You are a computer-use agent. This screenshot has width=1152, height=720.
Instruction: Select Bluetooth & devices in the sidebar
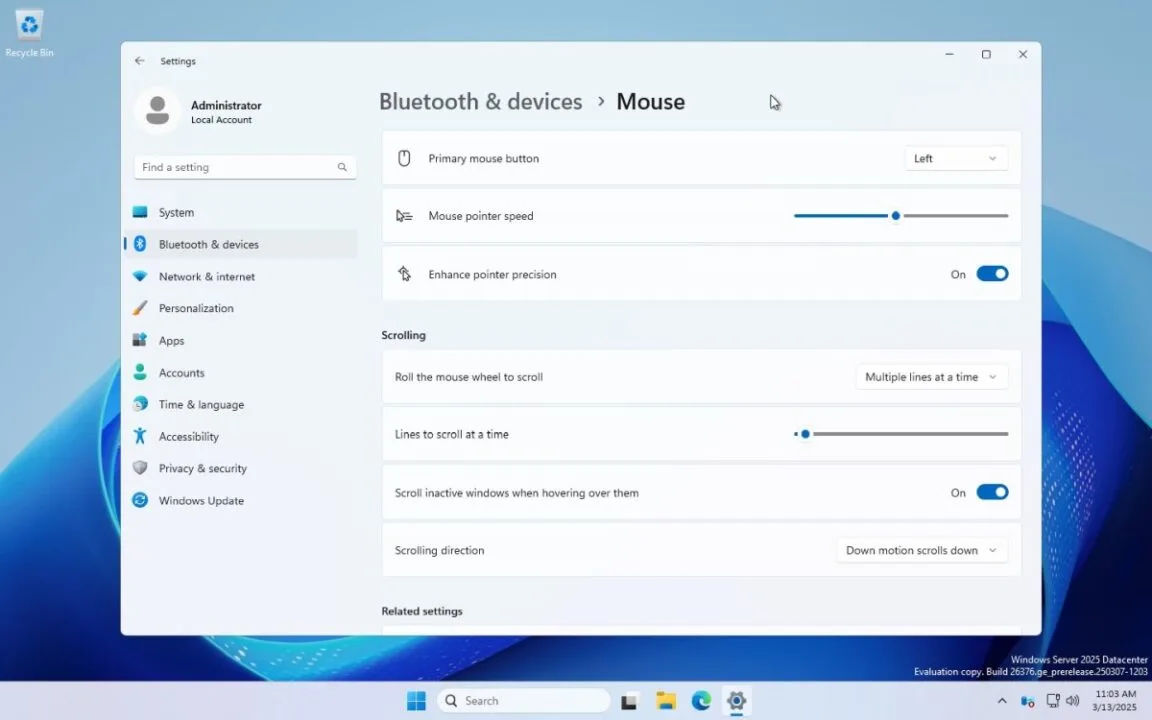208,244
